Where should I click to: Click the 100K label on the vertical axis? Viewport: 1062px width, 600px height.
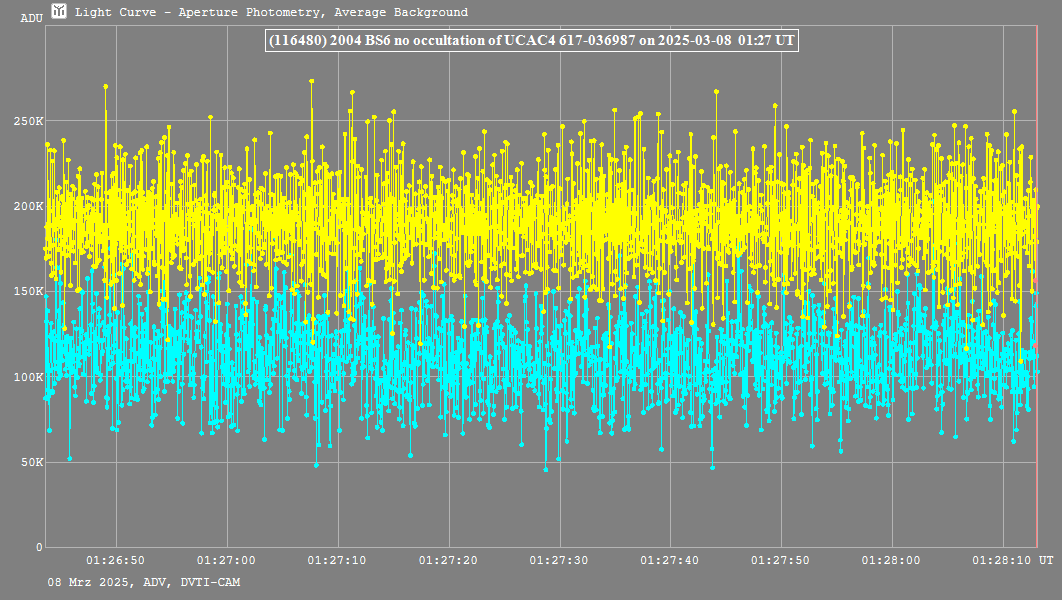coord(28,377)
